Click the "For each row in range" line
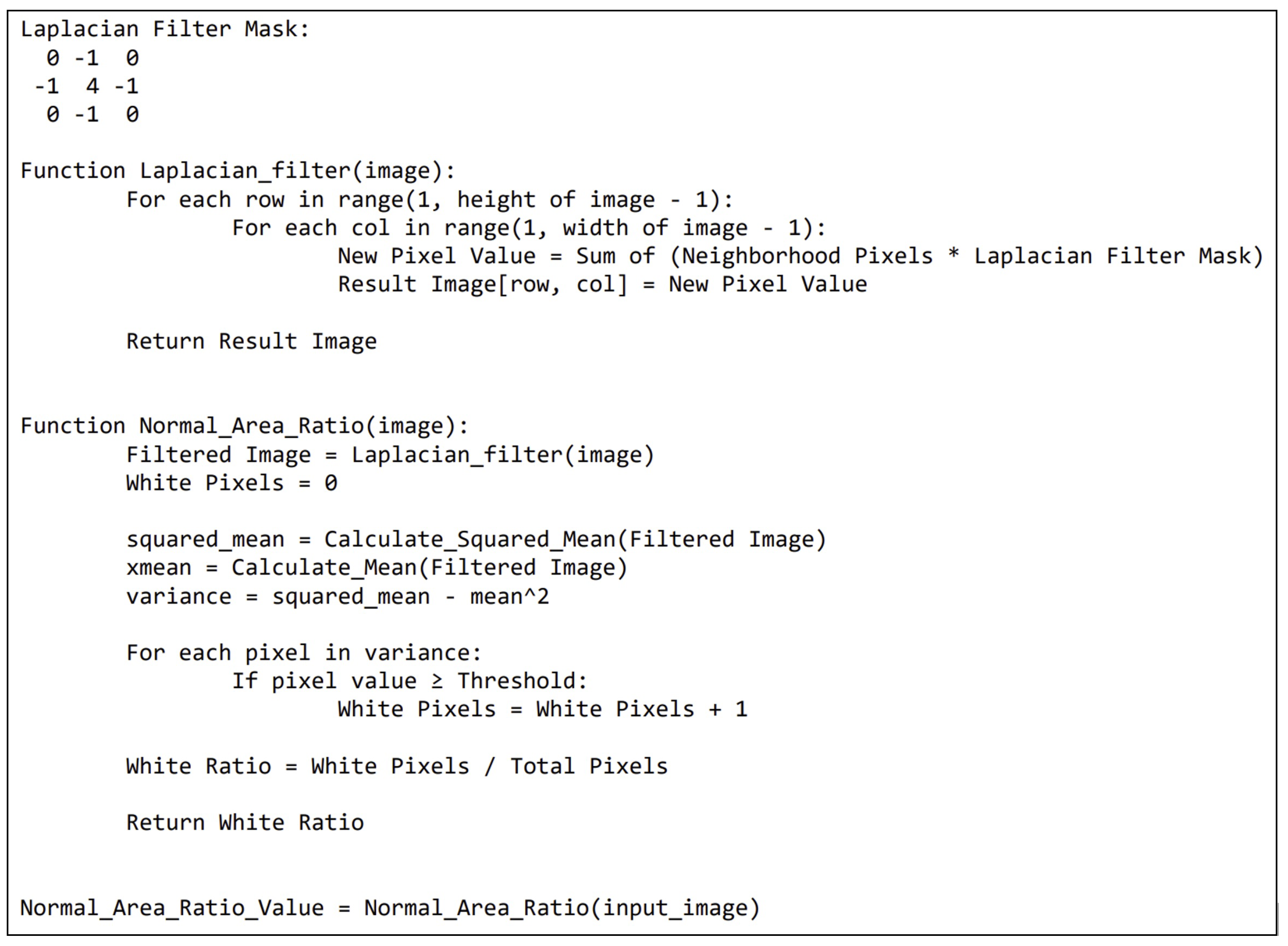The width and height of the screenshot is (1288, 946). 429,199
